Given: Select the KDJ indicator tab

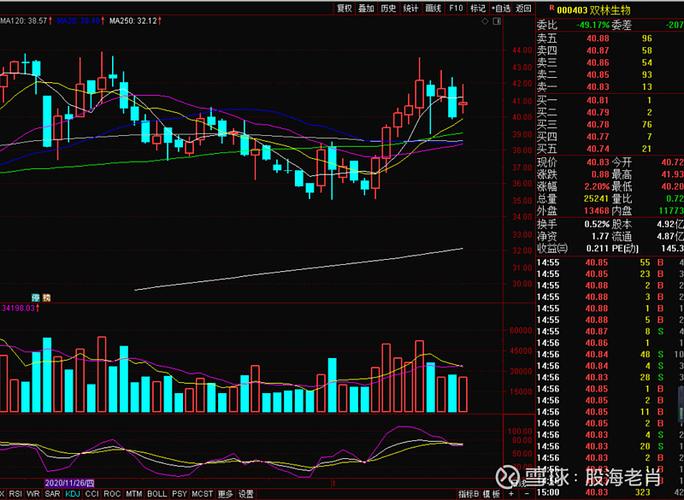Looking at the screenshot, I should 72,494.
